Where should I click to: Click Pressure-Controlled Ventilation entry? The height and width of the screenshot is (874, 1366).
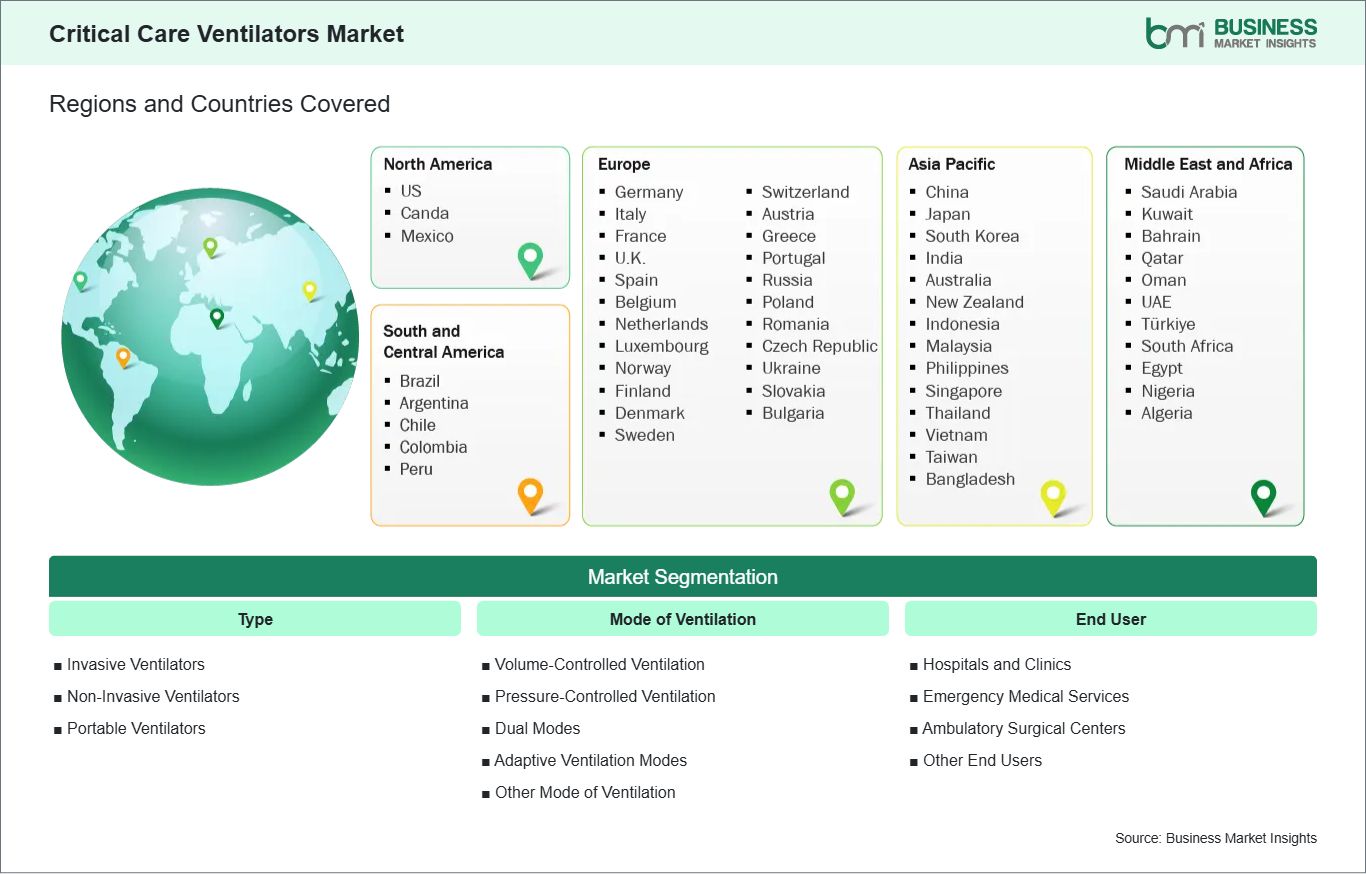[604, 696]
